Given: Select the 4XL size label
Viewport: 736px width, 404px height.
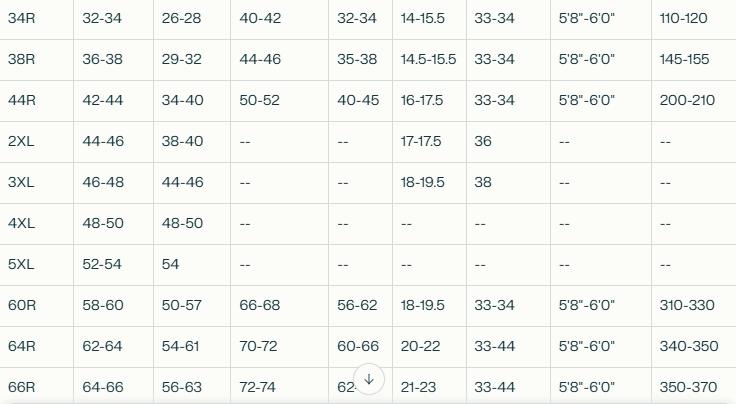Looking at the screenshot, I should [x=21, y=223].
